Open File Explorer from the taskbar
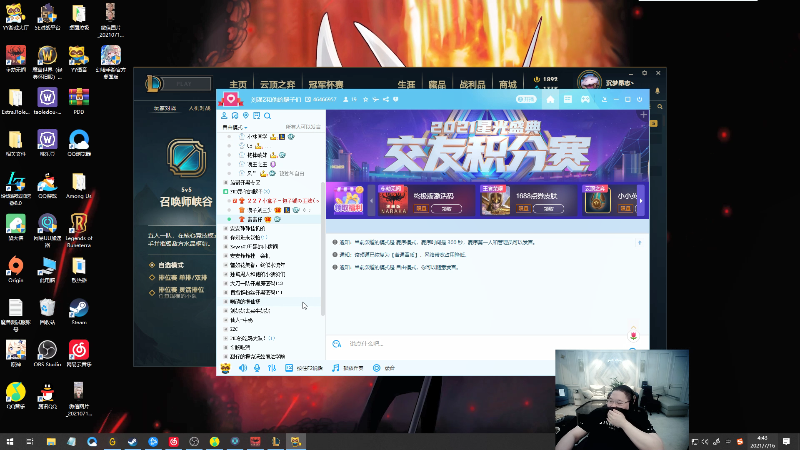800x450 pixels. pos(51,441)
